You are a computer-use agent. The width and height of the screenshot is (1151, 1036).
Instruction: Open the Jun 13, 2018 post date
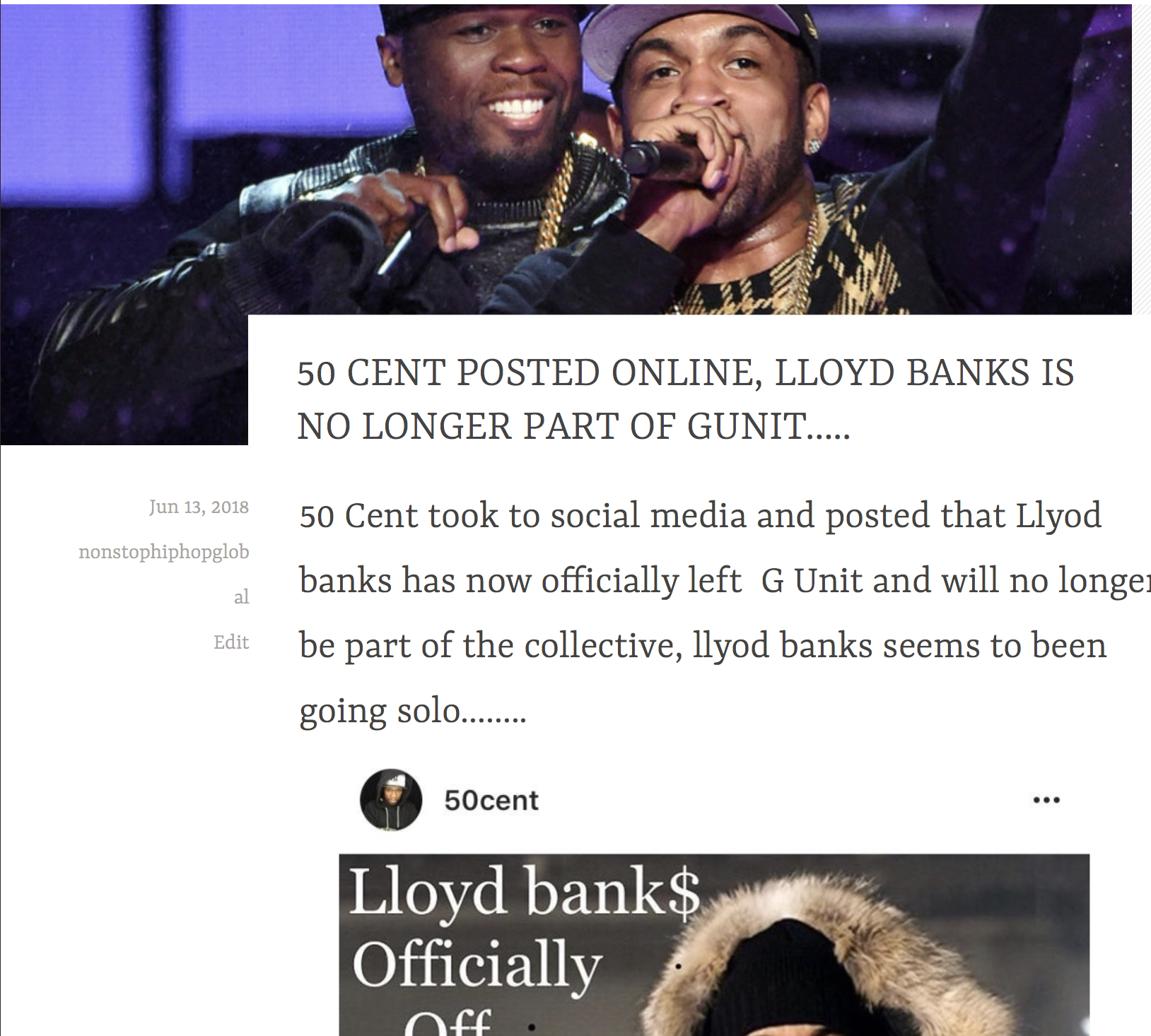pyautogui.click(x=199, y=507)
